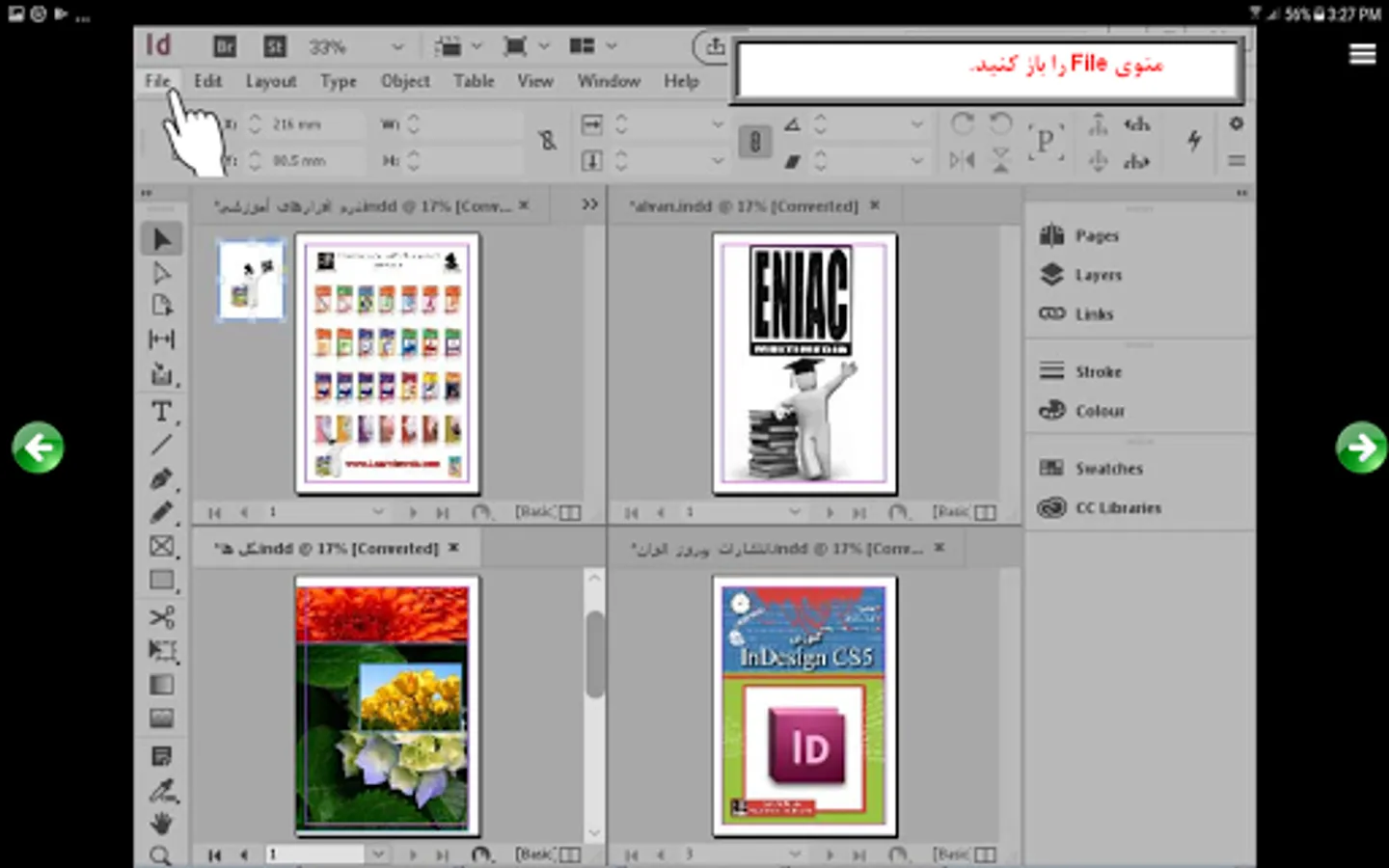
Task: Select the Rectangle Frame tool
Action: [161, 546]
